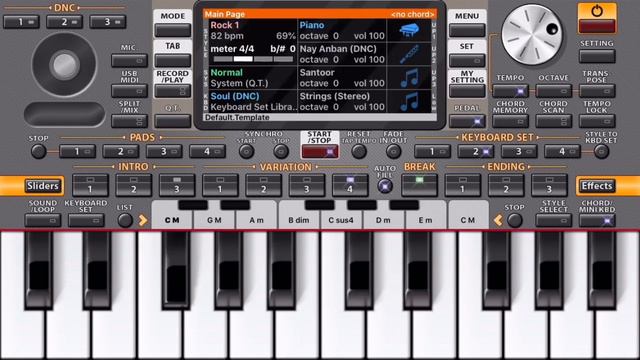Screen dimensions: 640x360
Task: Open the Sliders panel
Action: point(43,186)
